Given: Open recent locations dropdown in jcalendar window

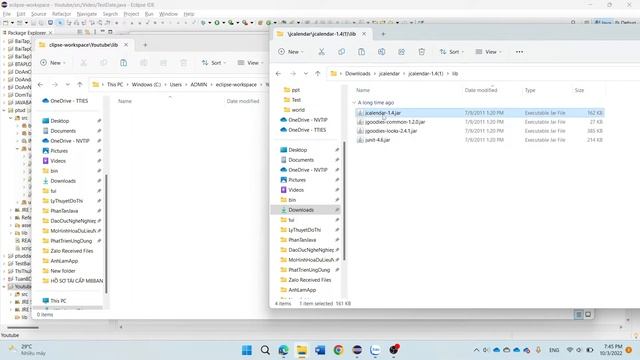Looking at the screenshot, I should (306, 73).
